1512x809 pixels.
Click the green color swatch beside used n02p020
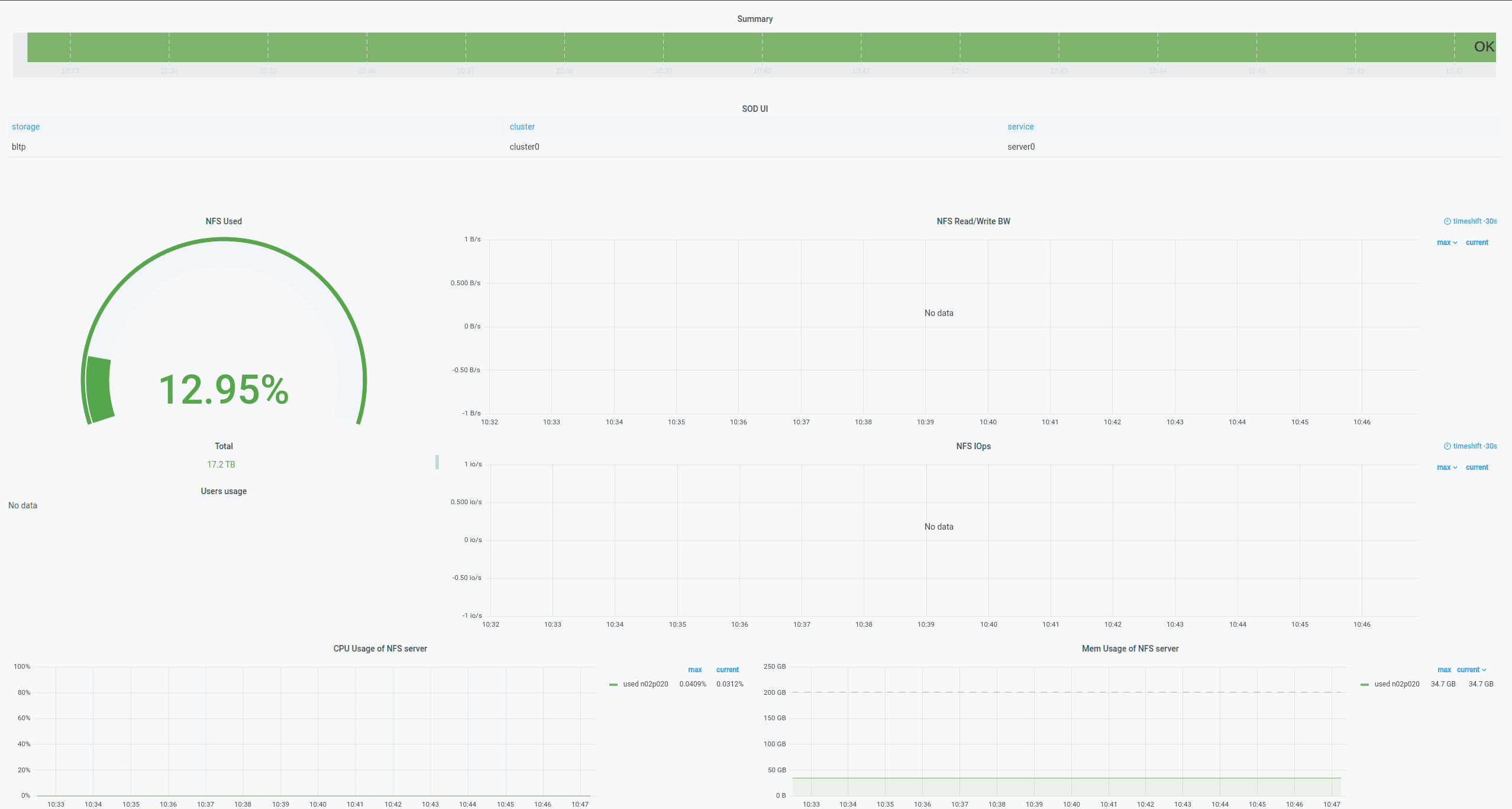(613, 684)
